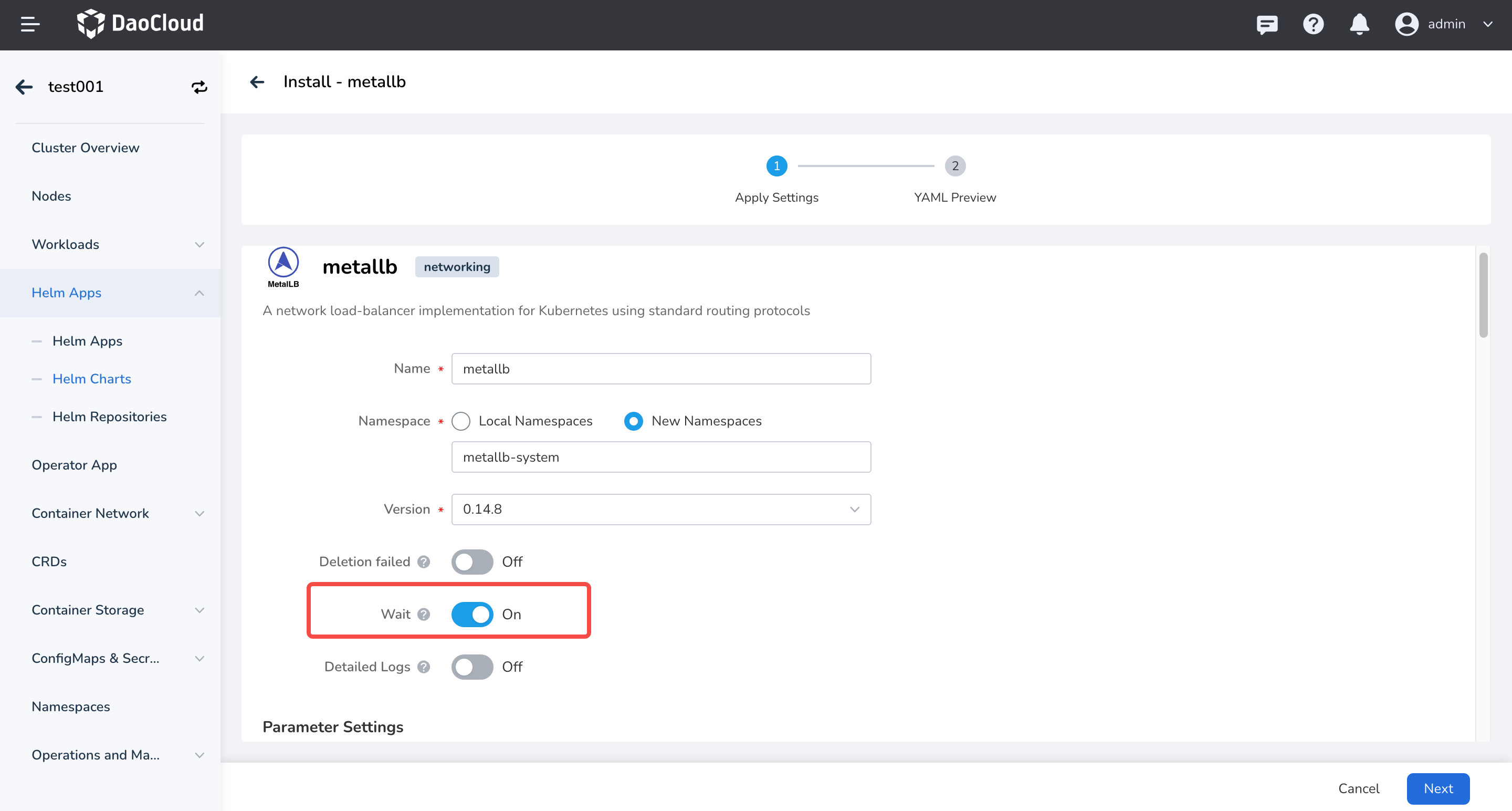Go to Cluster Overview
Viewport: 1512px width, 811px height.
tap(85, 148)
